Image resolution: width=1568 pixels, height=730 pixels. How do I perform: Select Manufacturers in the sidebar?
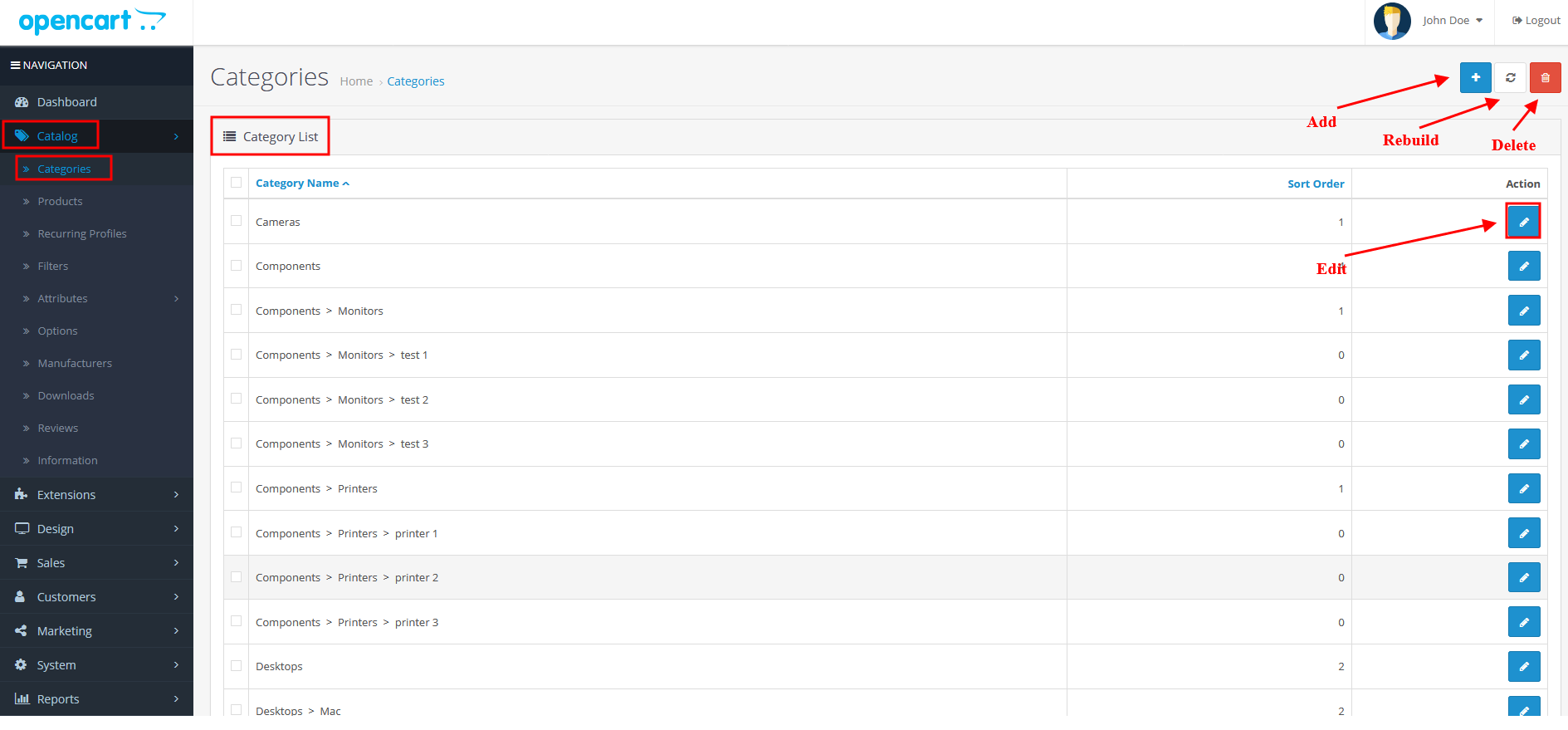point(75,363)
